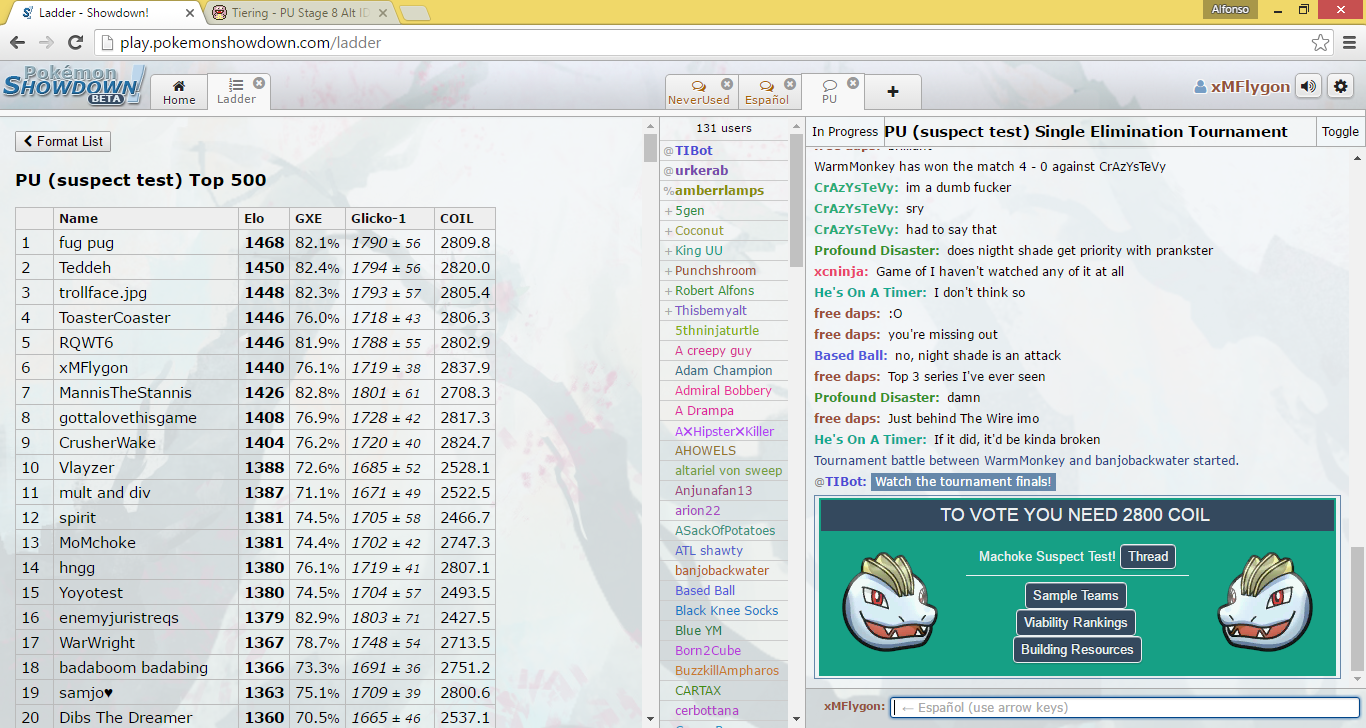Open the Chrome menu hamburger icon

(1346, 43)
